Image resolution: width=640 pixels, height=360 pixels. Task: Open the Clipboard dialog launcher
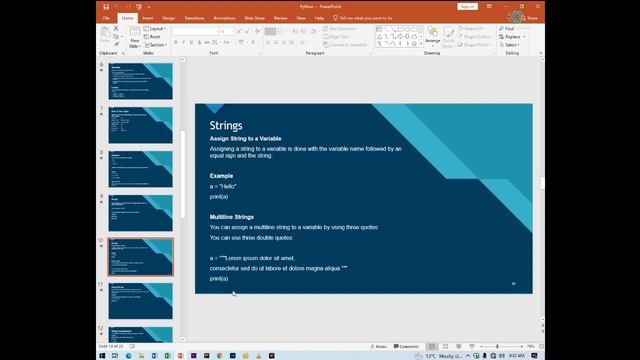[x=123, y=53]
